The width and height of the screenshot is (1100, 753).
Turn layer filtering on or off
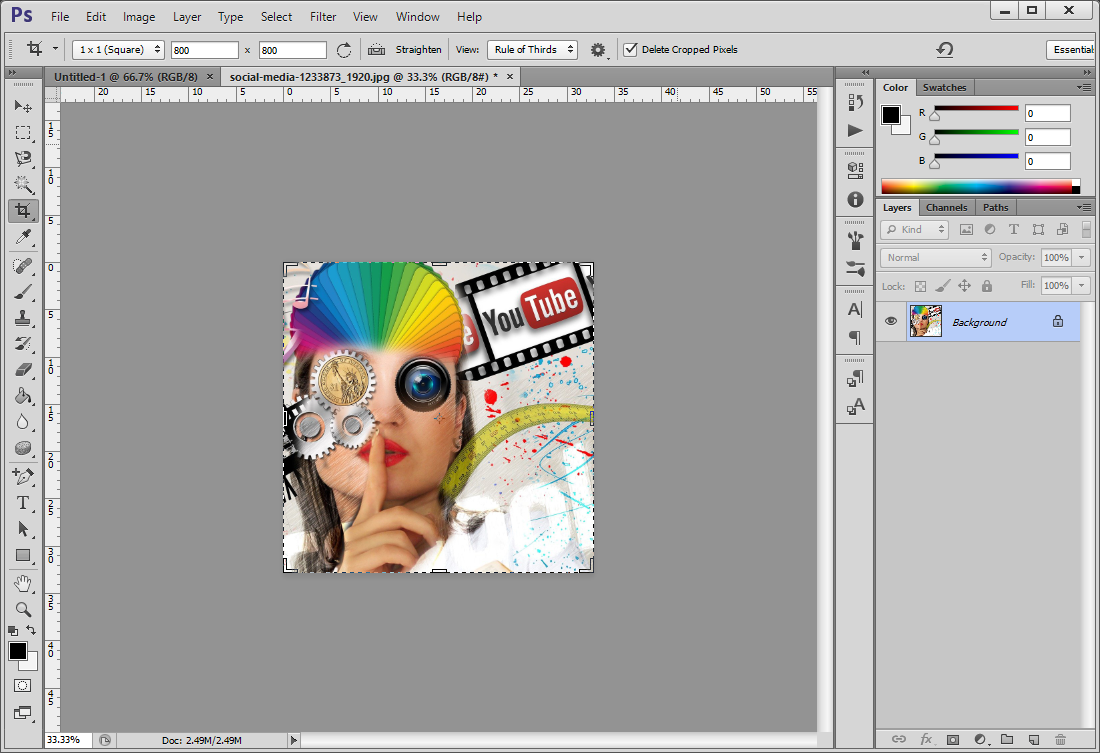tap(1086, 229)
